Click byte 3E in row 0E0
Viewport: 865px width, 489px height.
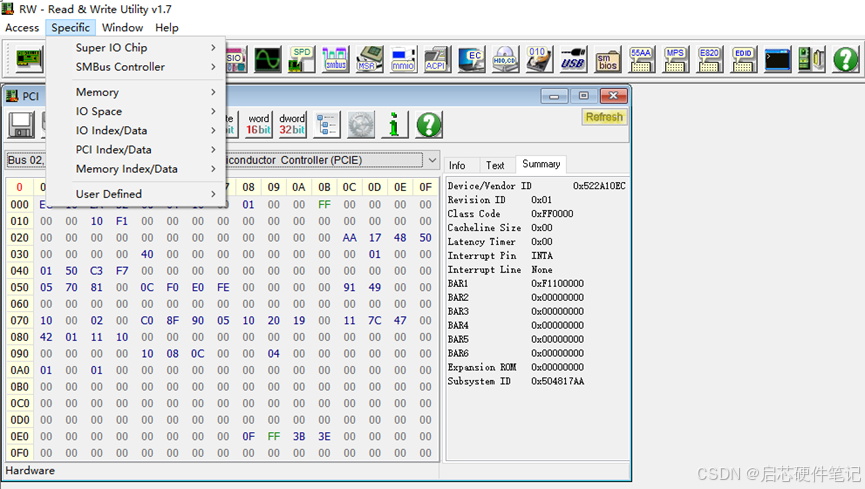point(324,437)
